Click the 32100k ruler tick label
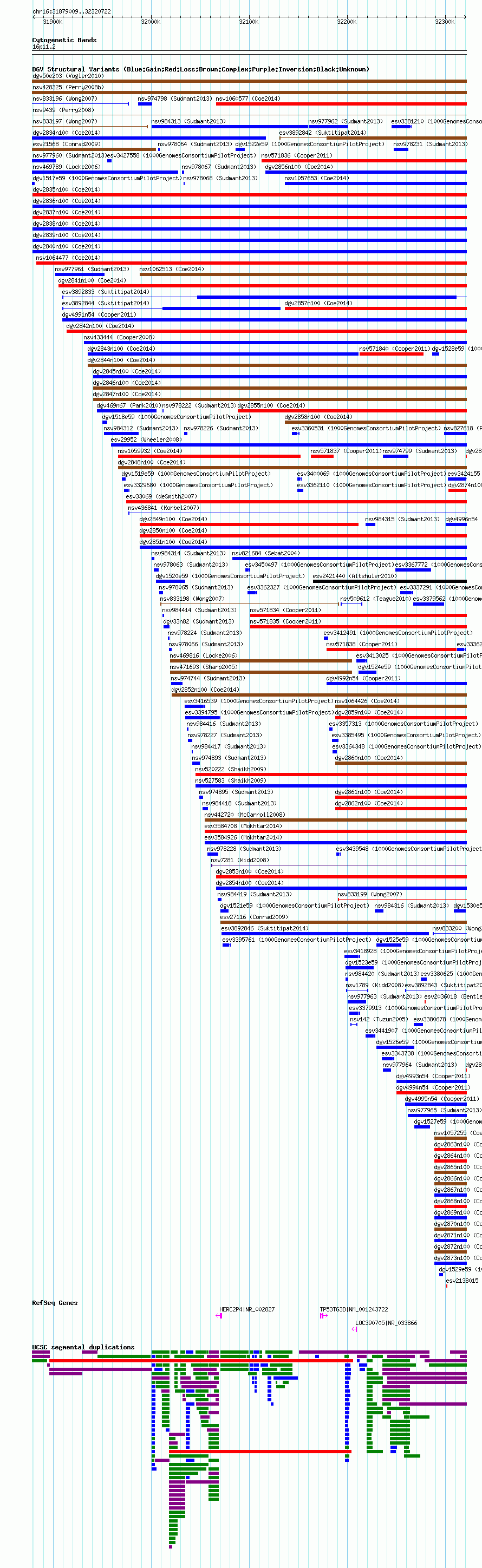This screenshot has width=482, height=1568. point(249,22)
